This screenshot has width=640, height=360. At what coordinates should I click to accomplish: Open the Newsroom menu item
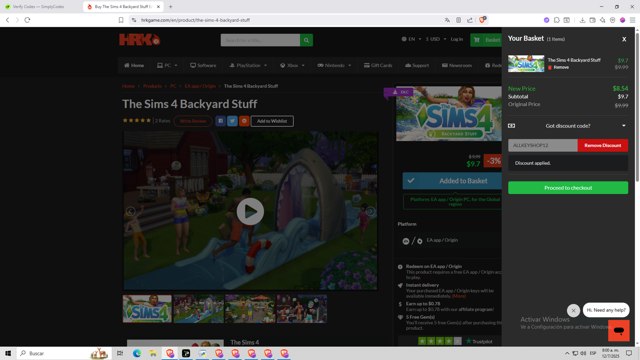point(457,65)
